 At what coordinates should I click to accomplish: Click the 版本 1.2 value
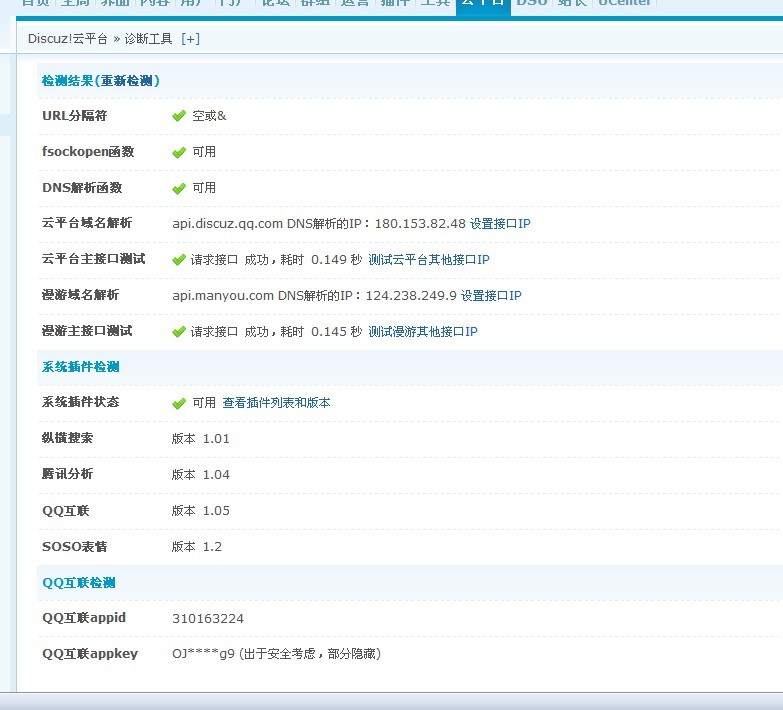[196, 547]
